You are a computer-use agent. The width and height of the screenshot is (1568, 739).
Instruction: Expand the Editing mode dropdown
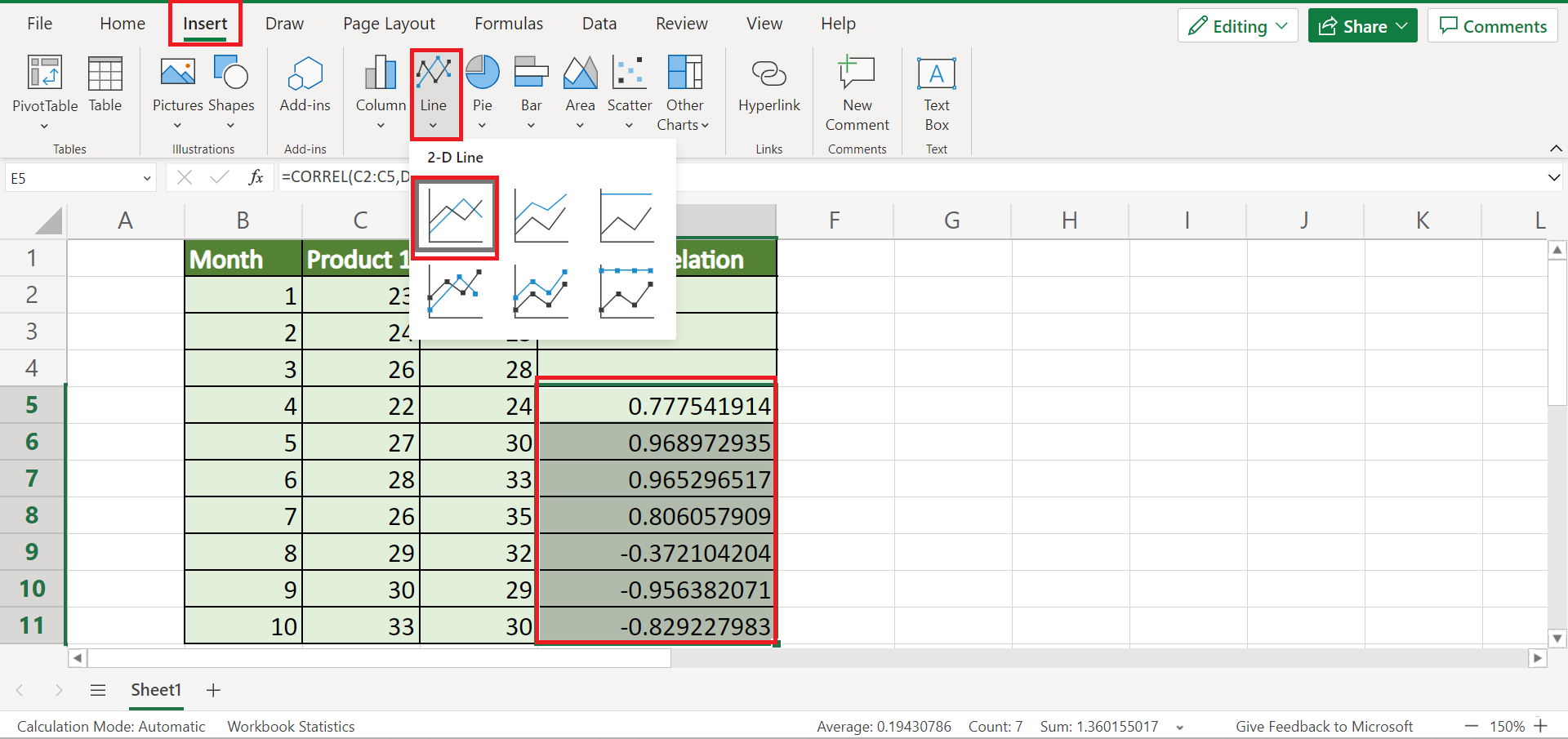1237,26
